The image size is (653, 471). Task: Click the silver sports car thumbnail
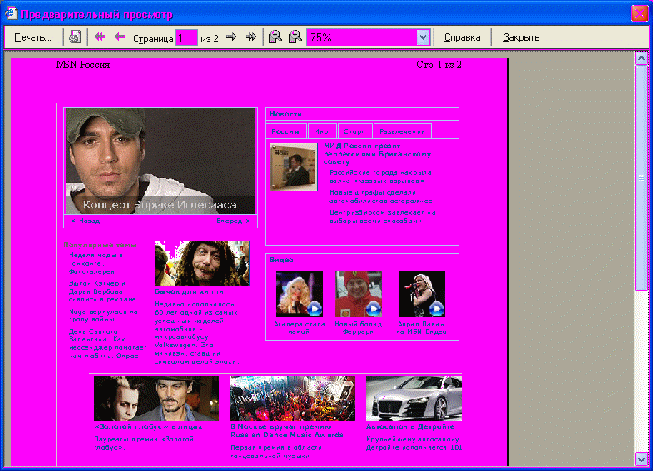(x=413, y=398)
